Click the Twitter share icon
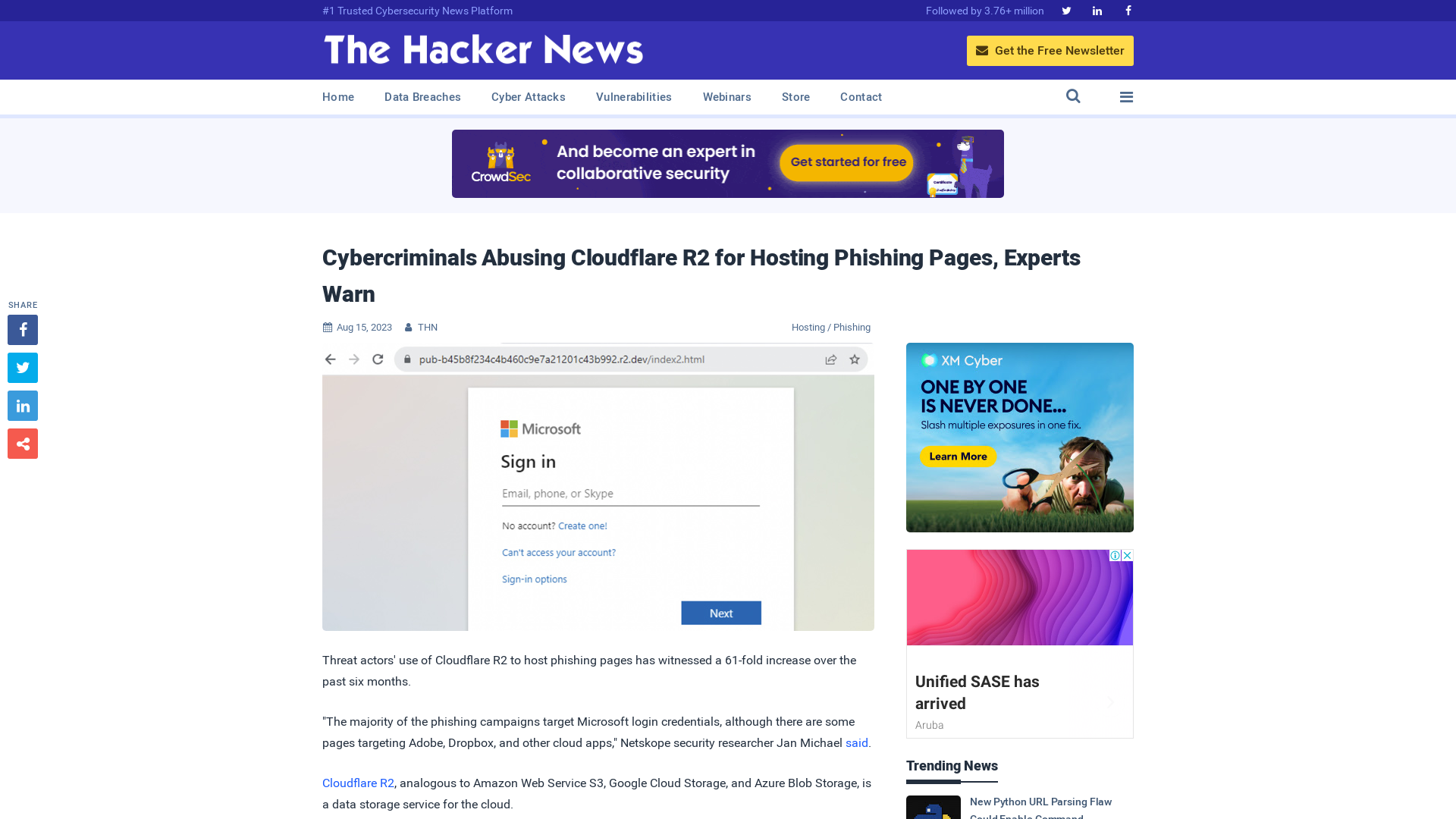Image resolution: width=1456 pixels, height=819 pixels. (23, 367)
